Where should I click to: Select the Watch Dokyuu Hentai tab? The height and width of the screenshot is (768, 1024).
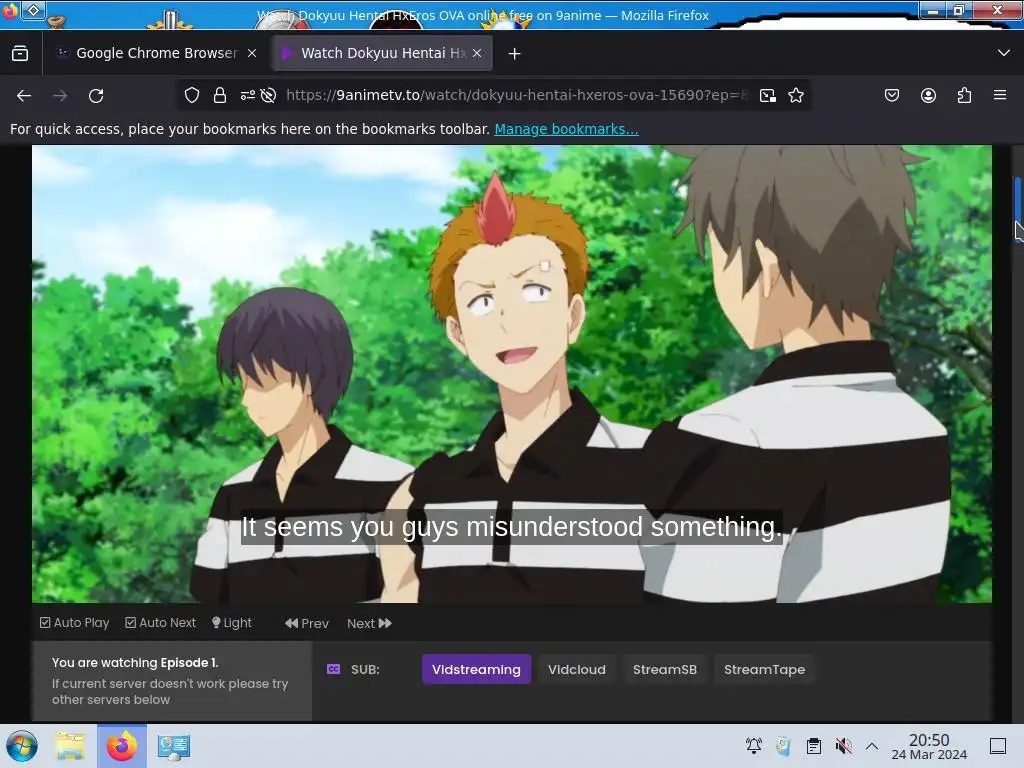click(382, 53)
